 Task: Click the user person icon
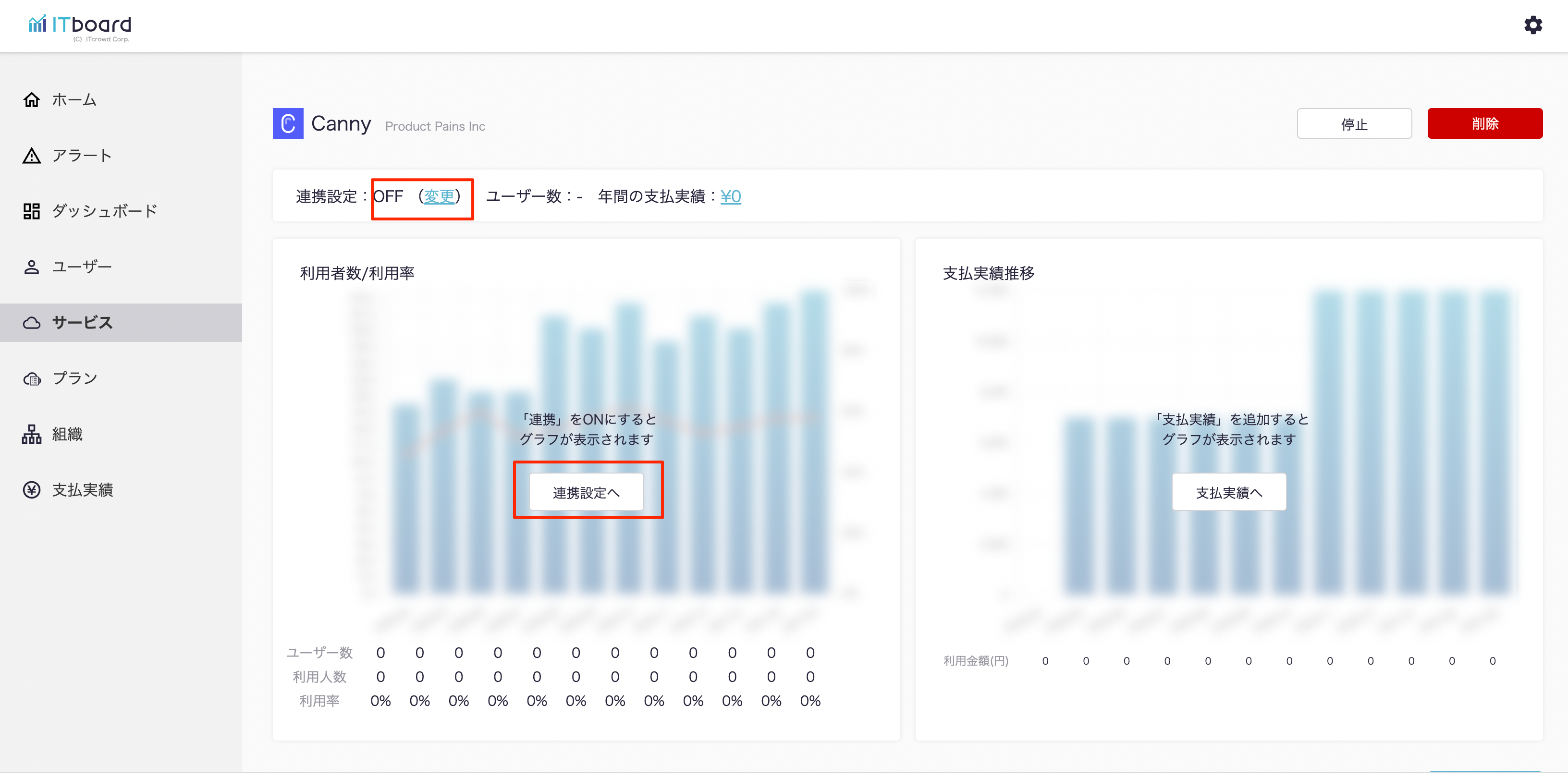(32, 267)
